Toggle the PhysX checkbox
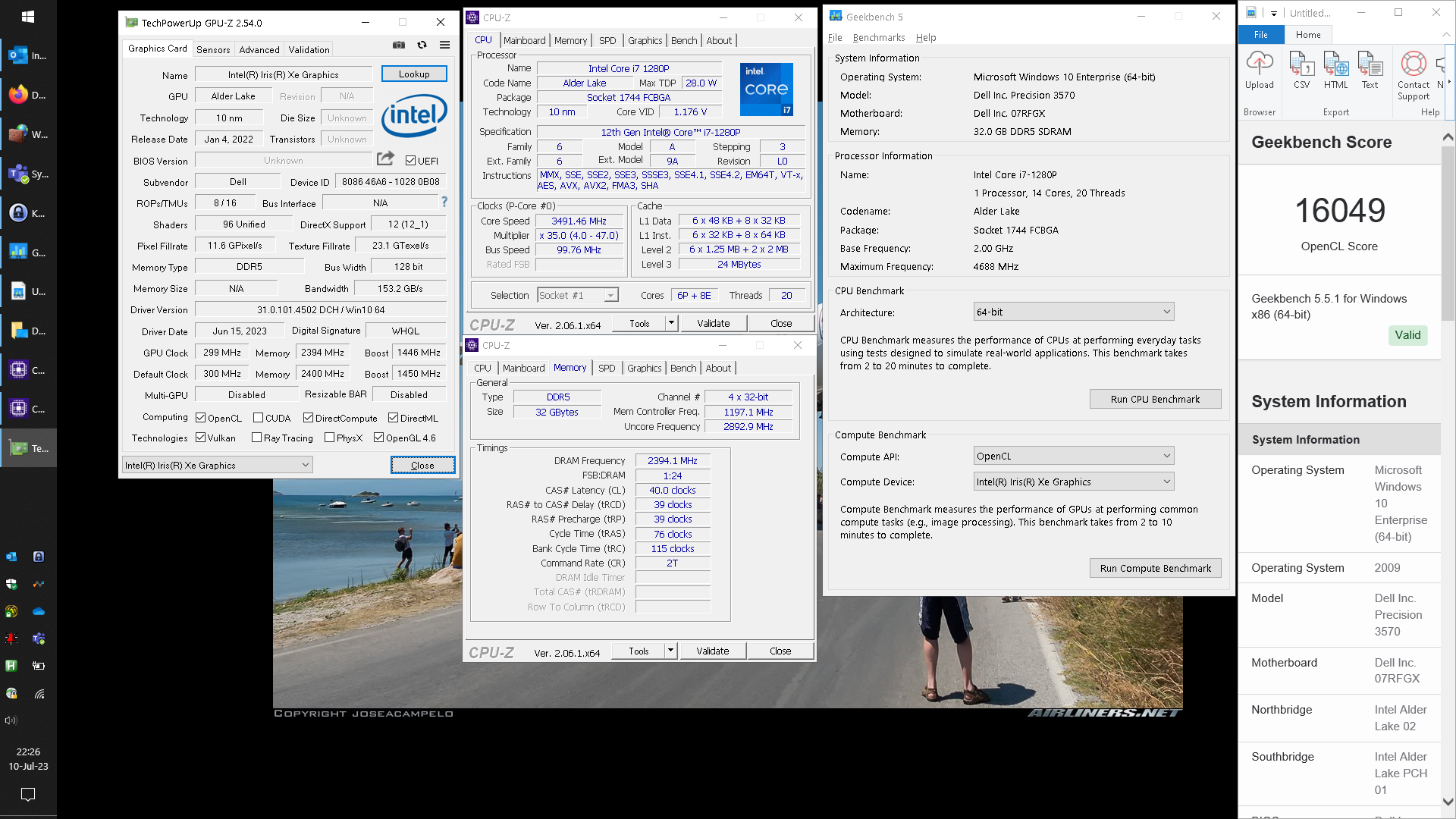 point(329,438)
